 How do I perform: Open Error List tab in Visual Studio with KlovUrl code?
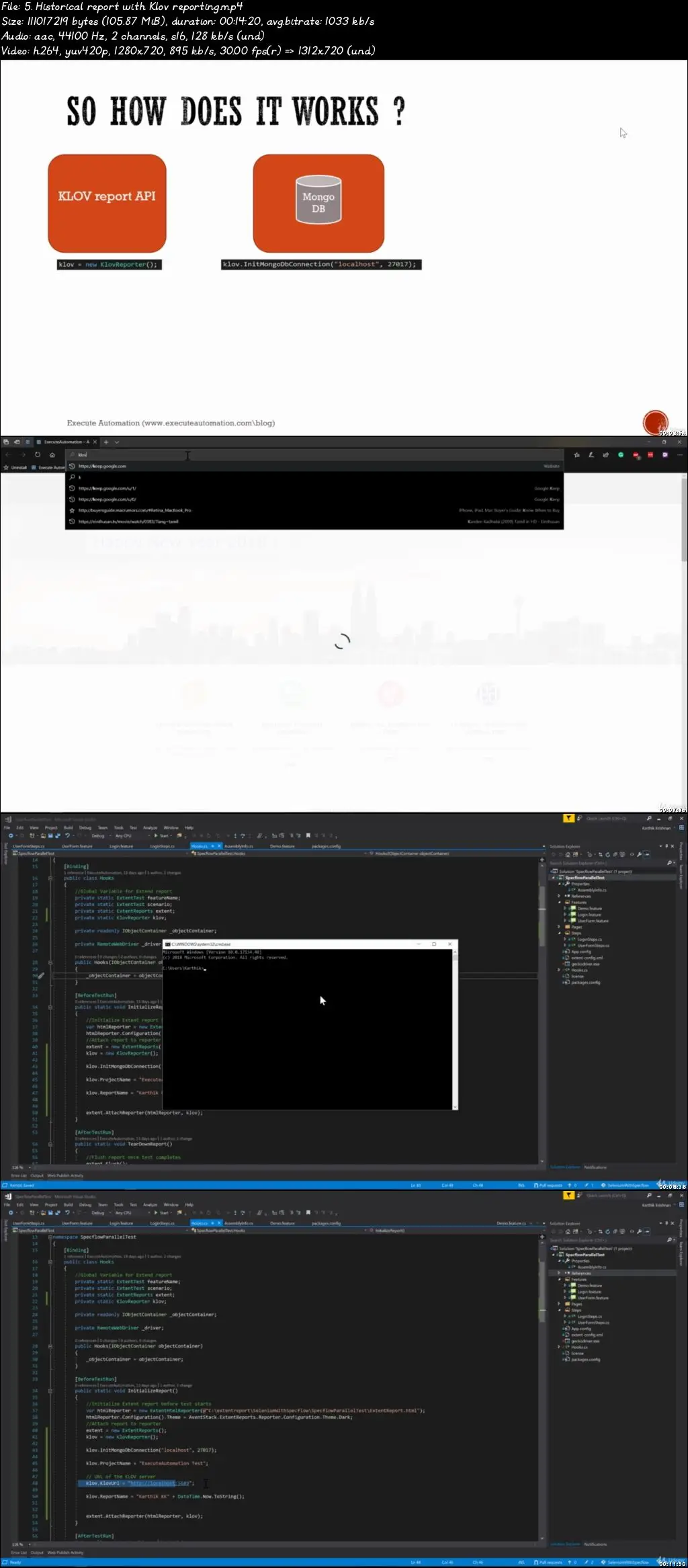tap(19, 1553)
